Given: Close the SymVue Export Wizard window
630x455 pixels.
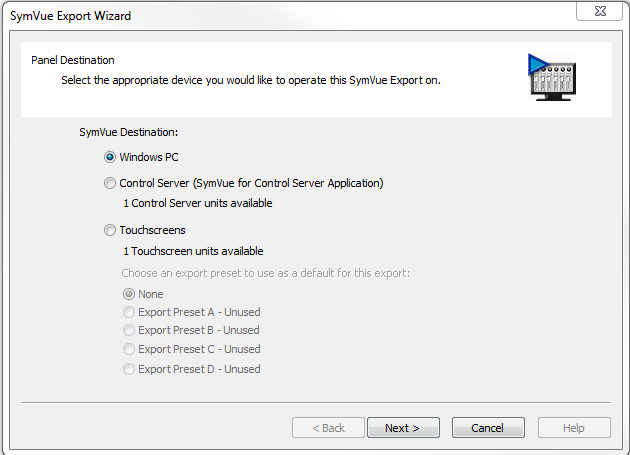Looking at the screenshot, I should pyautogui.click(x=599, y=11).
